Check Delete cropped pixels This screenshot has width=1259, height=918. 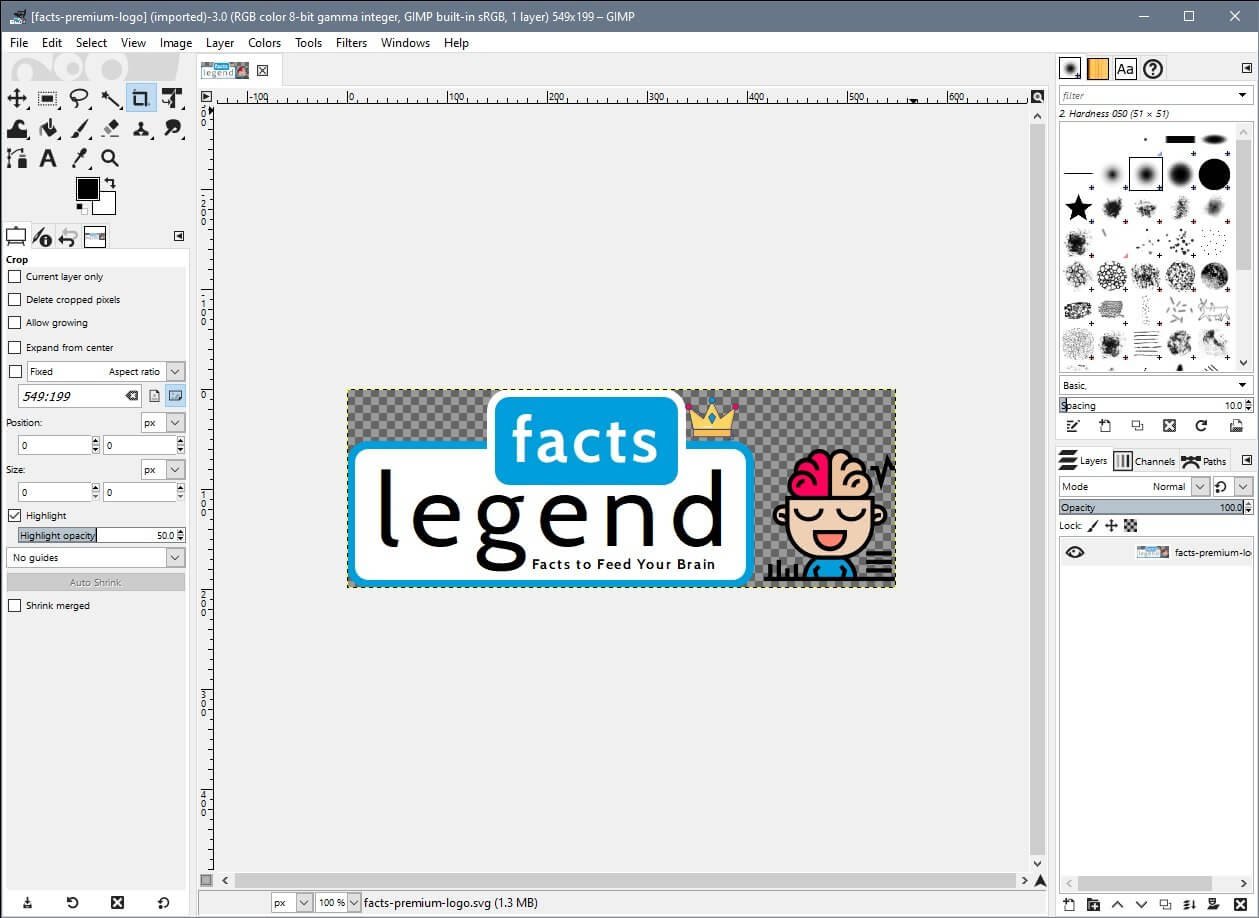14,300
